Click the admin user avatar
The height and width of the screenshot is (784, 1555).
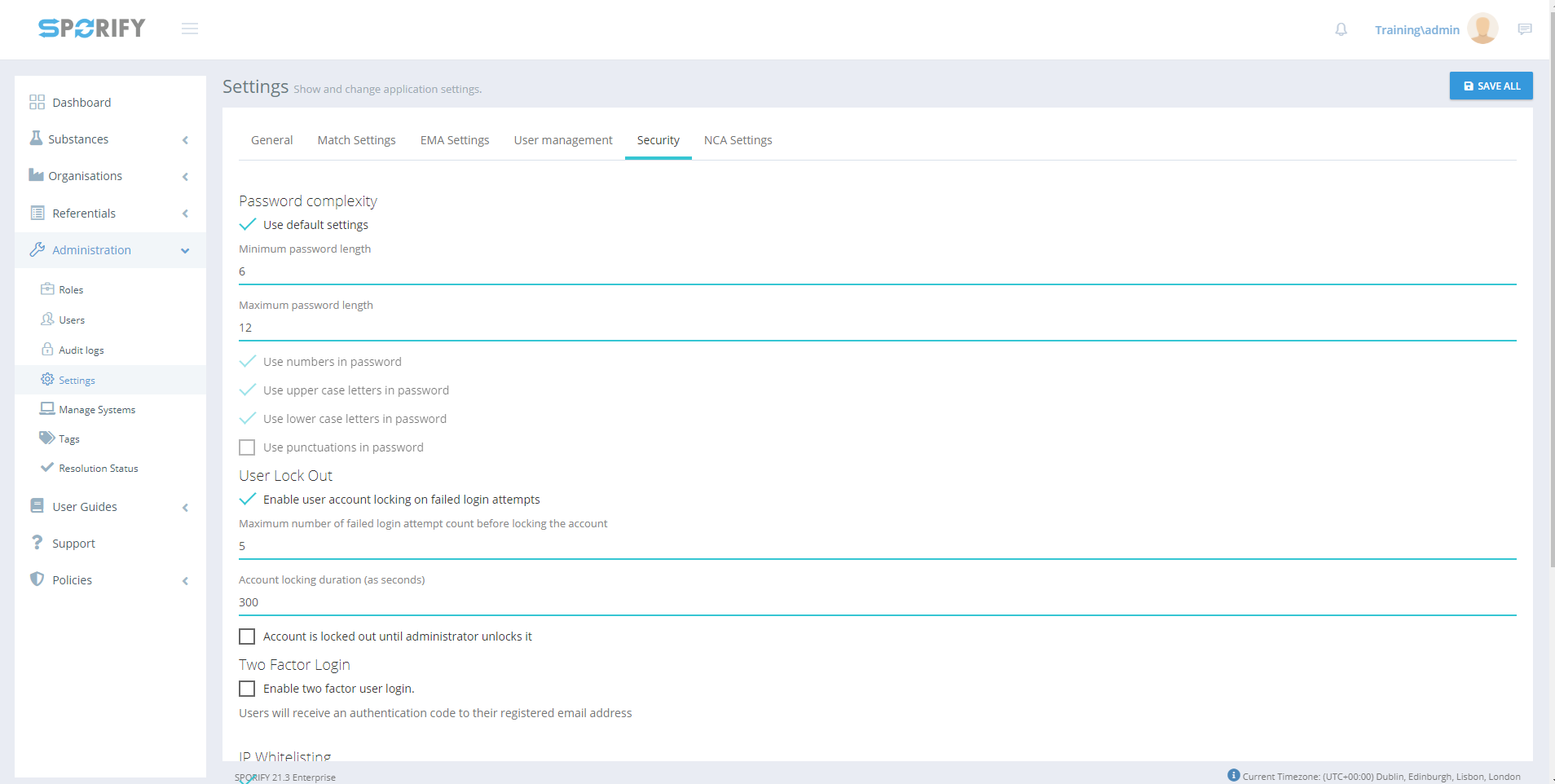click(1482, 29)
